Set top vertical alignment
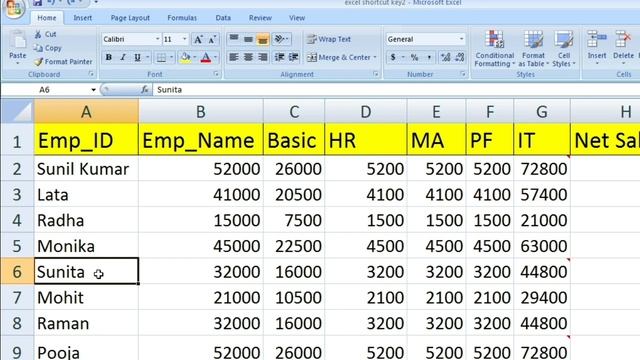The height and width of the screenshot is (360, 640). 234,39
